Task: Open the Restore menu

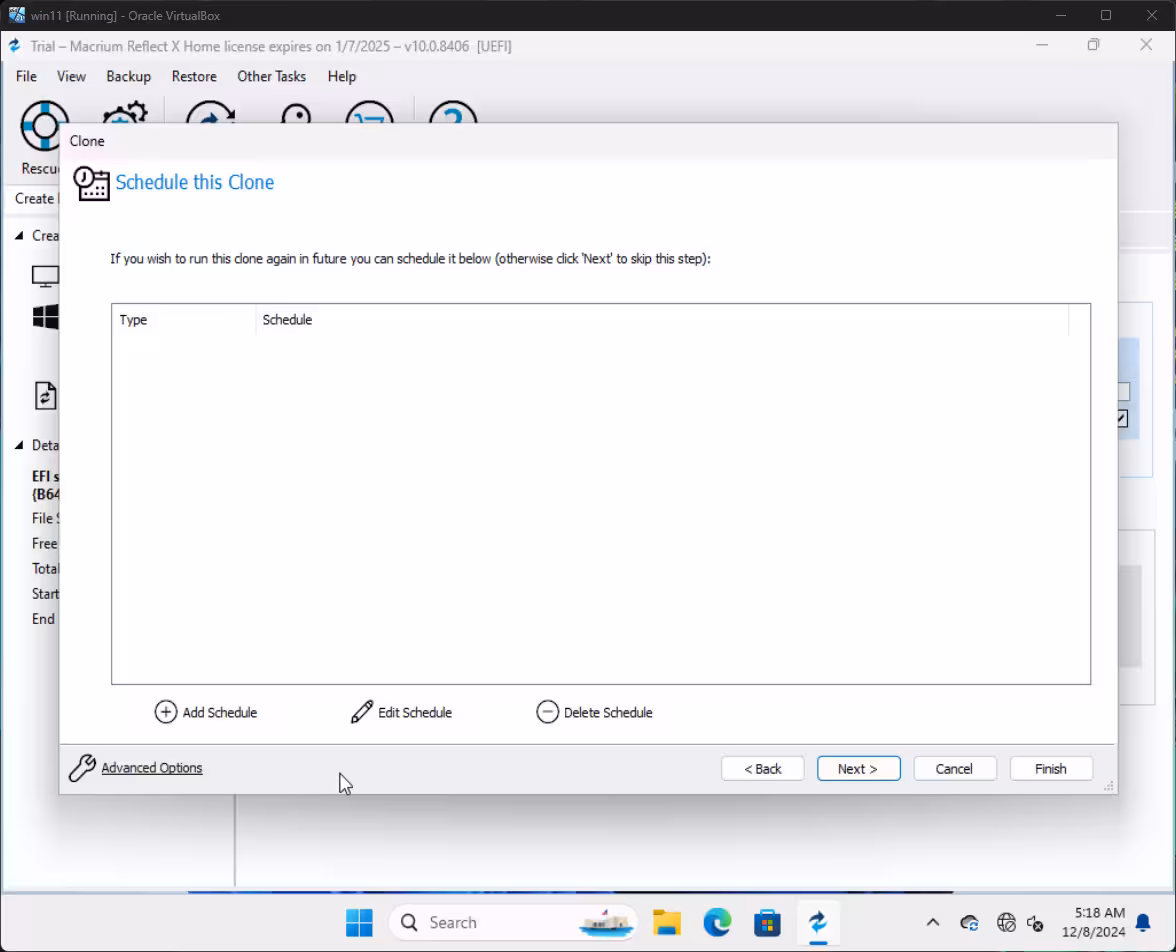Action: click(x=194, y=77)
